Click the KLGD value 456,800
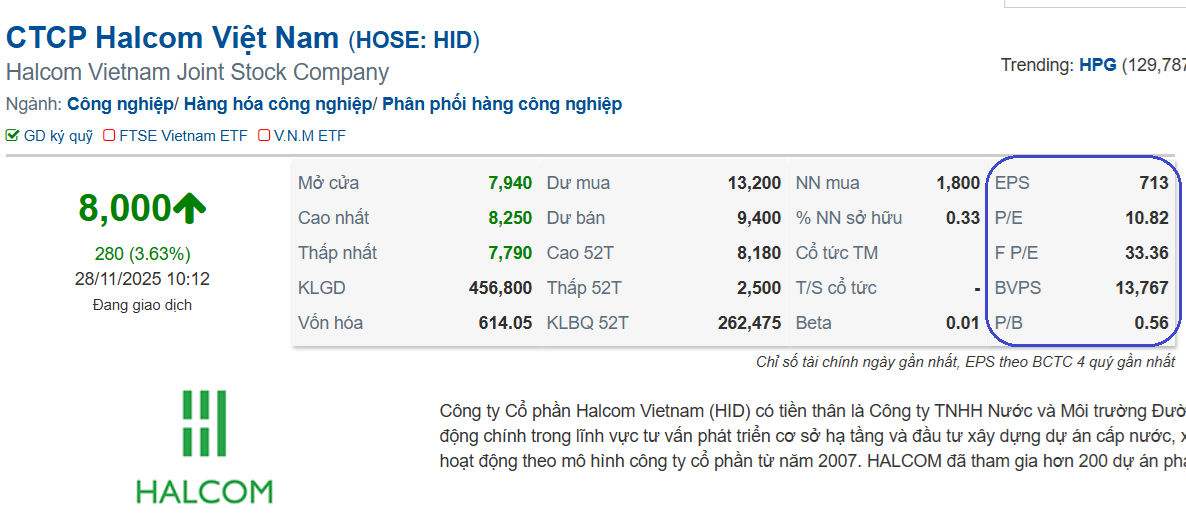1186x513 pixels. [500, 288]
